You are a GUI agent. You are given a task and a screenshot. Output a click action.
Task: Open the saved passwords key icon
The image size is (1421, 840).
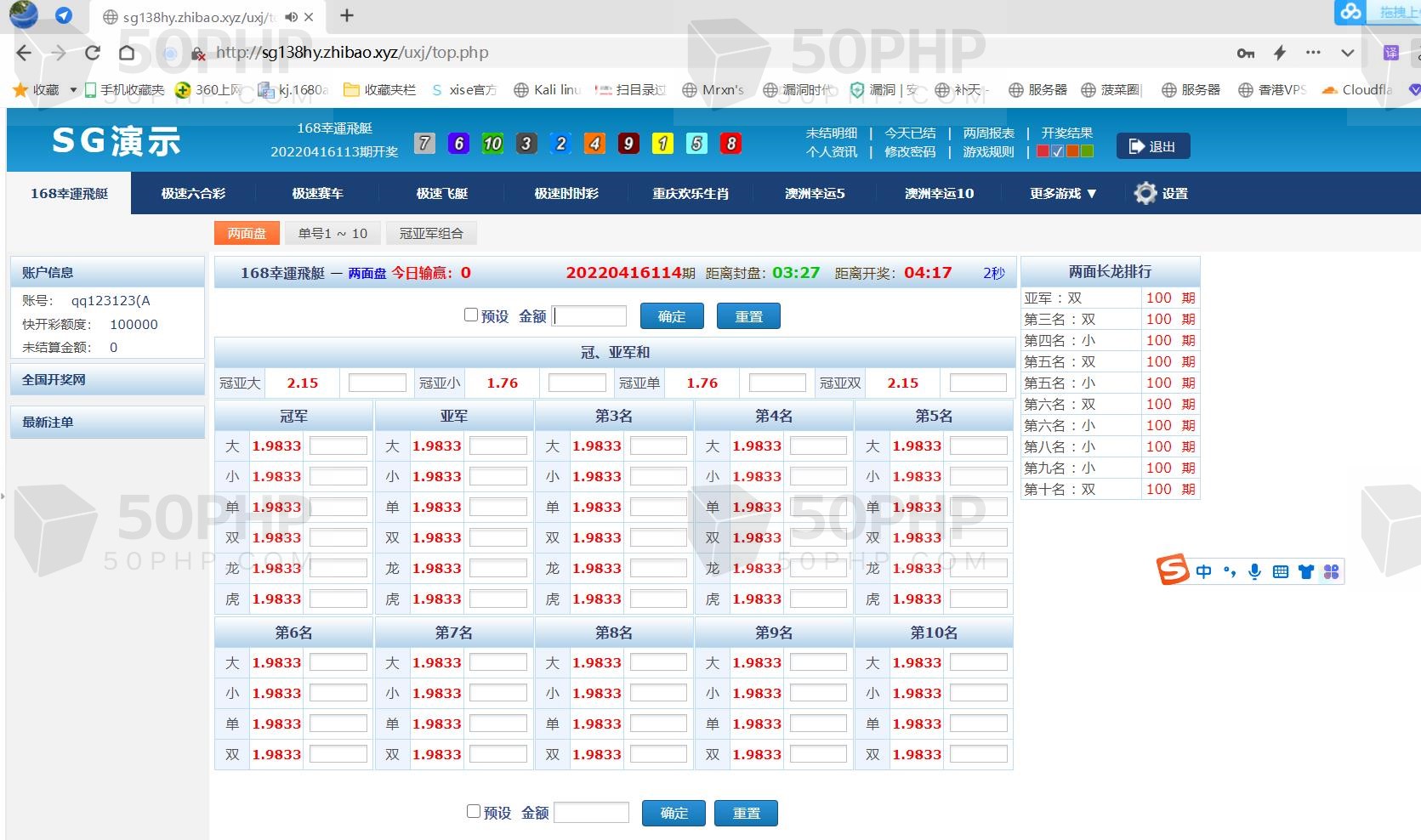(1245, 53)
